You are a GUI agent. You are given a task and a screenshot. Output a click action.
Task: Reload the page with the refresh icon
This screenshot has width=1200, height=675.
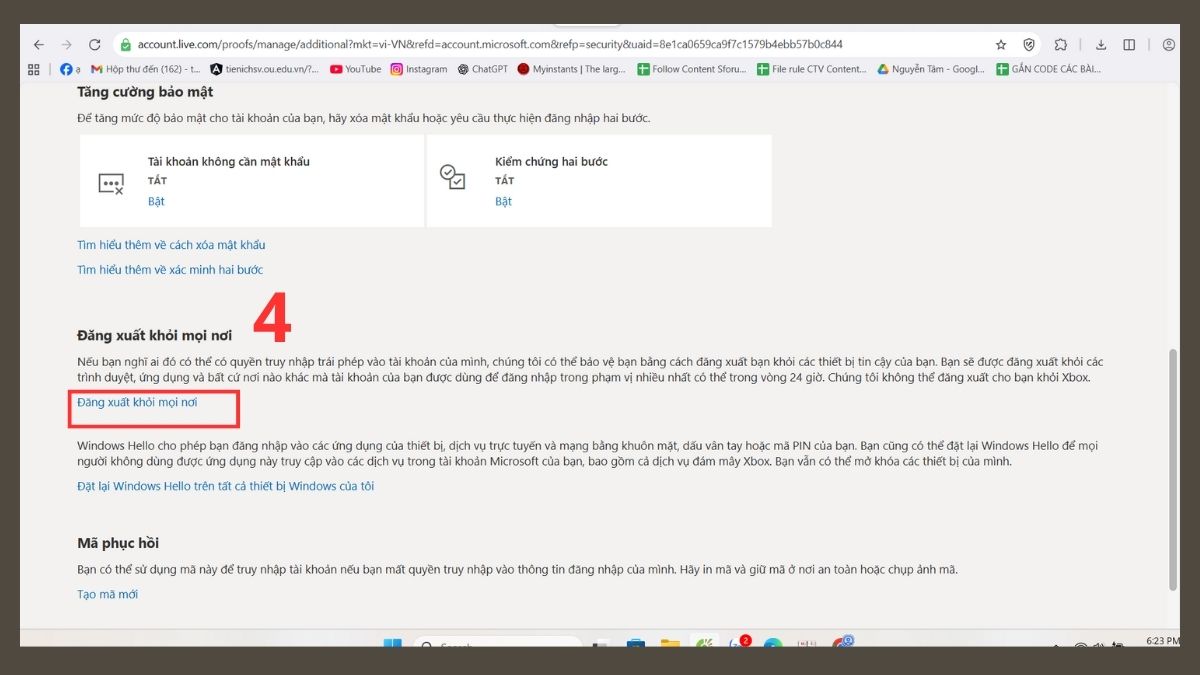point(95,45)
